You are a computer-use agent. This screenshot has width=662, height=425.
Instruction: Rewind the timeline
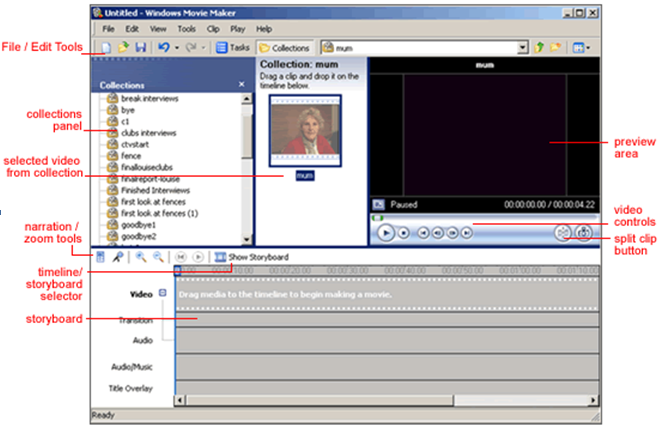click(181, 257)
